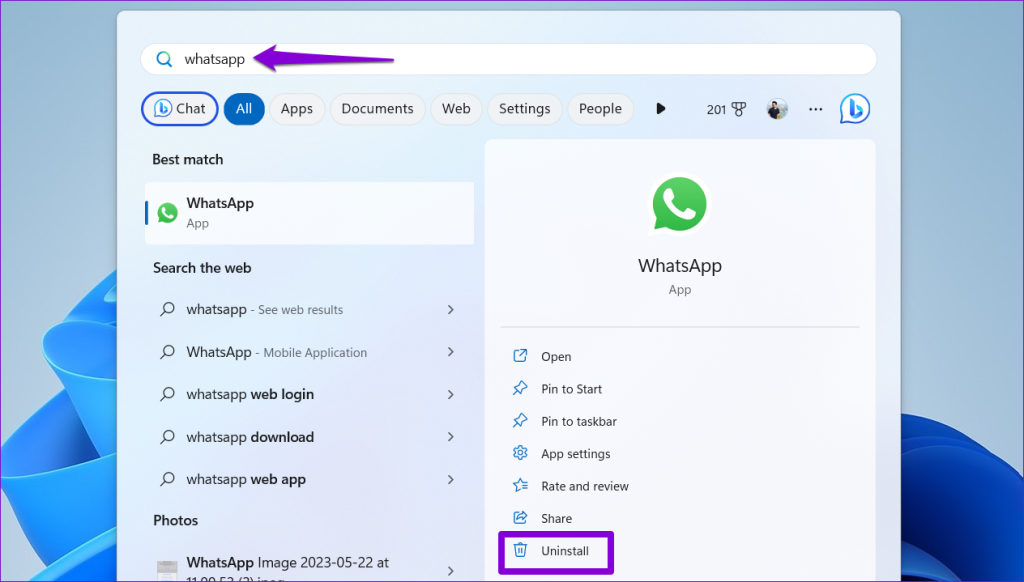
Task: Click search icon beside 'whatsapp web login'
Action: [x=167, y=394]
